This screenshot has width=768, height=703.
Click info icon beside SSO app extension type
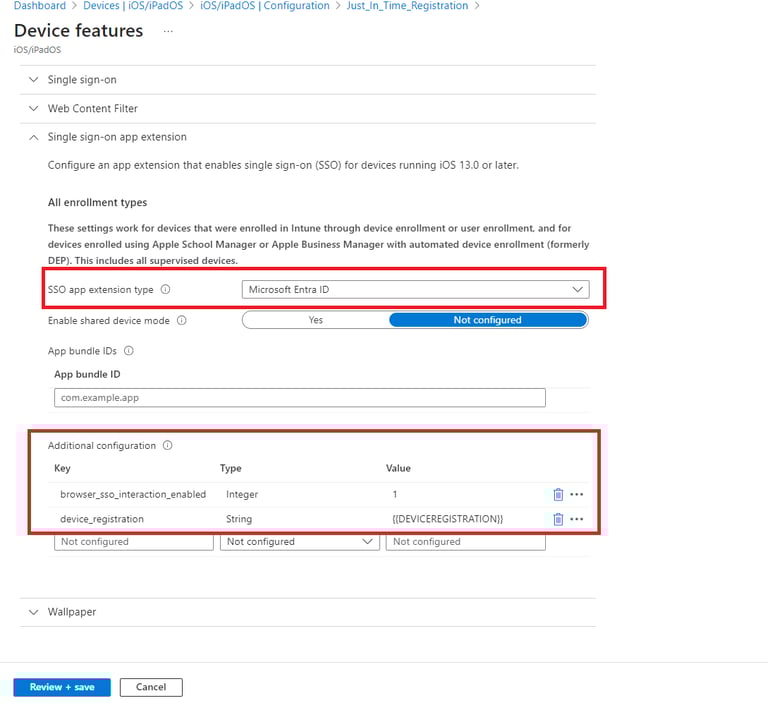[166, 290]
